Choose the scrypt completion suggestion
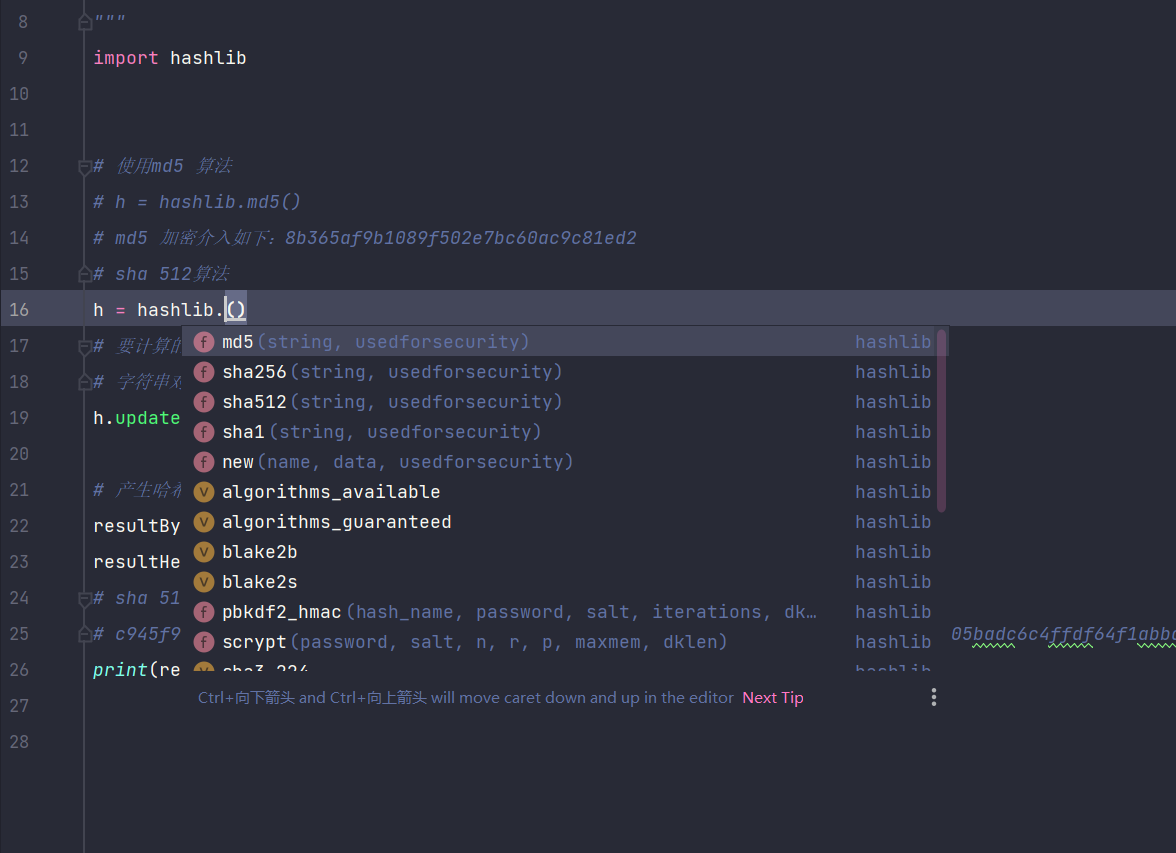 [x=474, y=642]
